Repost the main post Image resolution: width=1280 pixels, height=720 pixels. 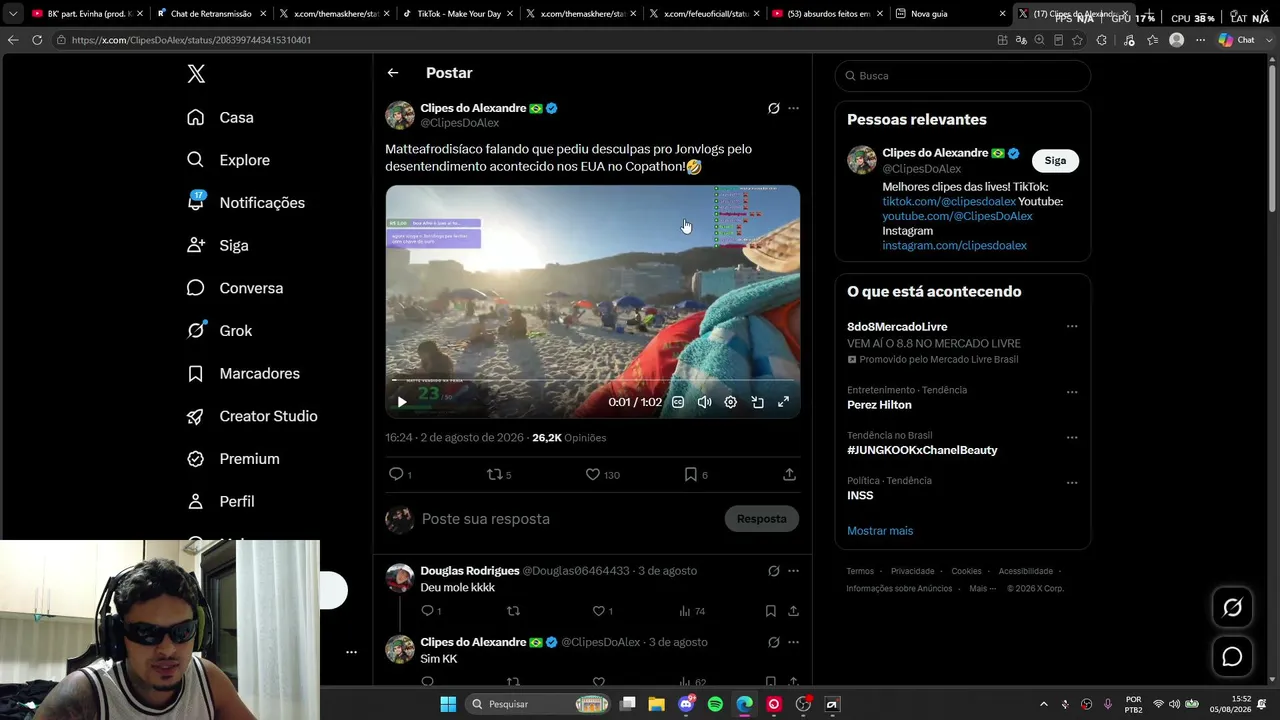pyautogui.click(x=498, y=474)
